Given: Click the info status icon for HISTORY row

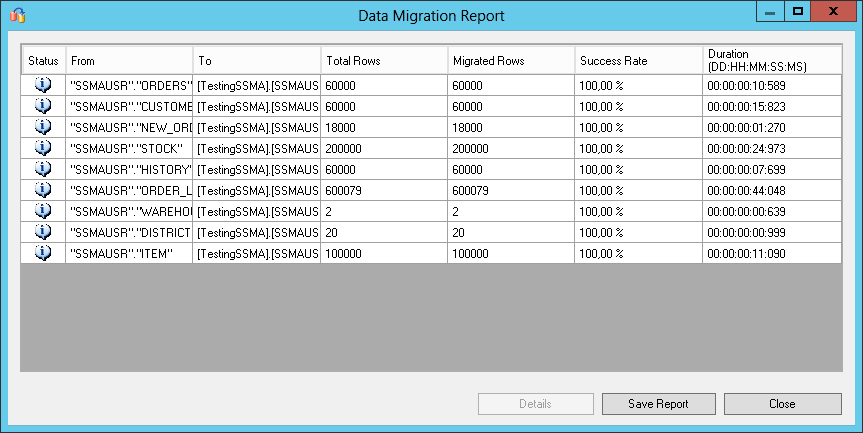Looking at the screenshot, I should [x=43, y=169].
